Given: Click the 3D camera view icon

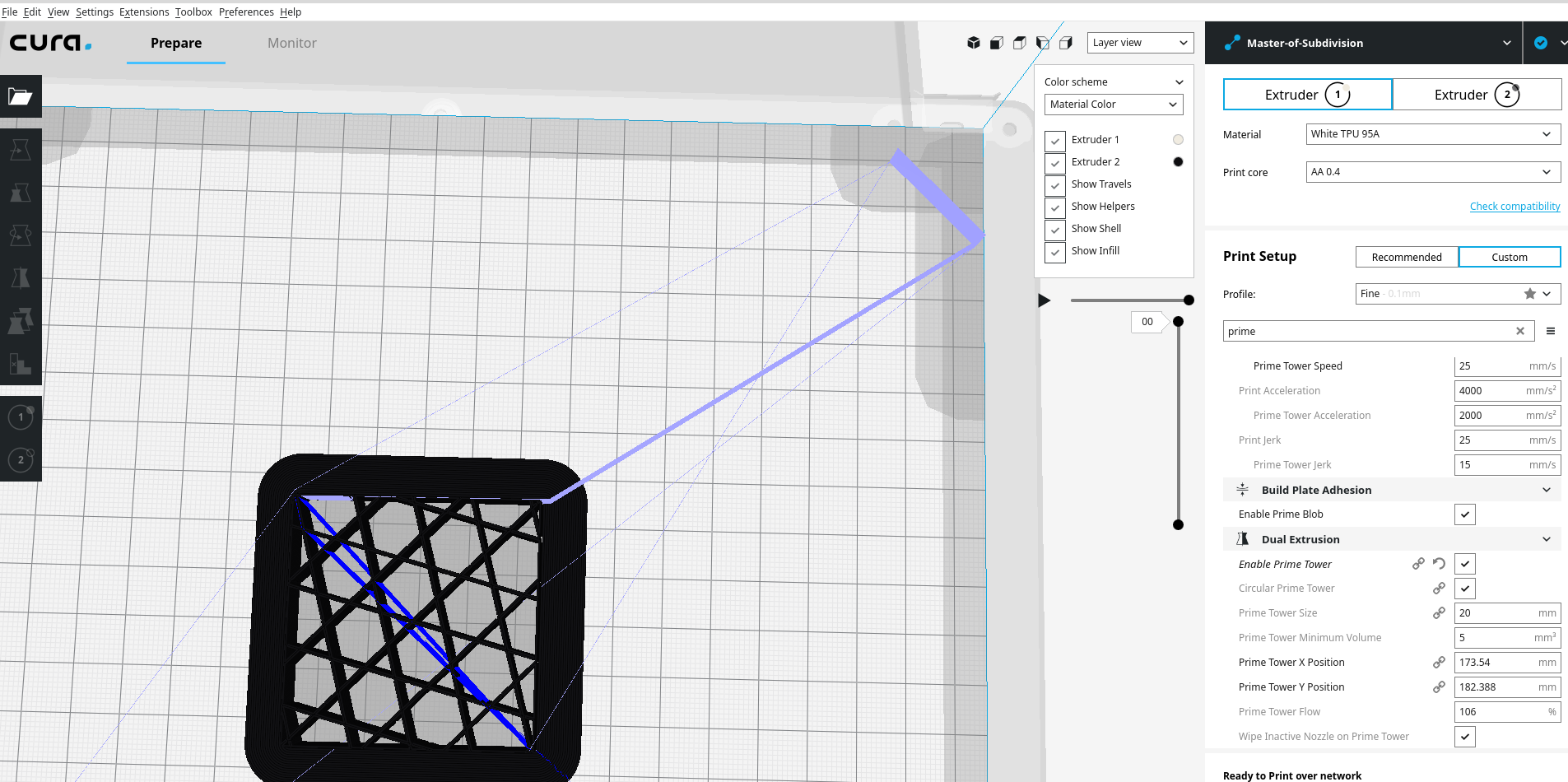Looking at the screenshot, I should point(974,42).
